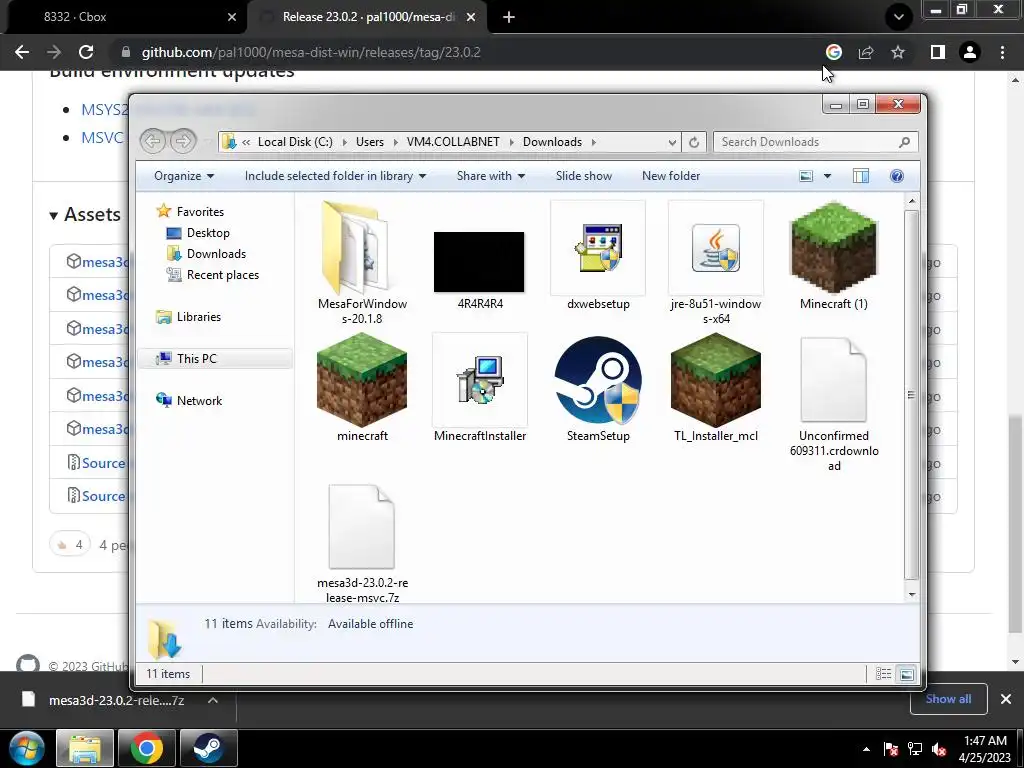Select the dxwebsetup installer icon

tap(598, 248)
